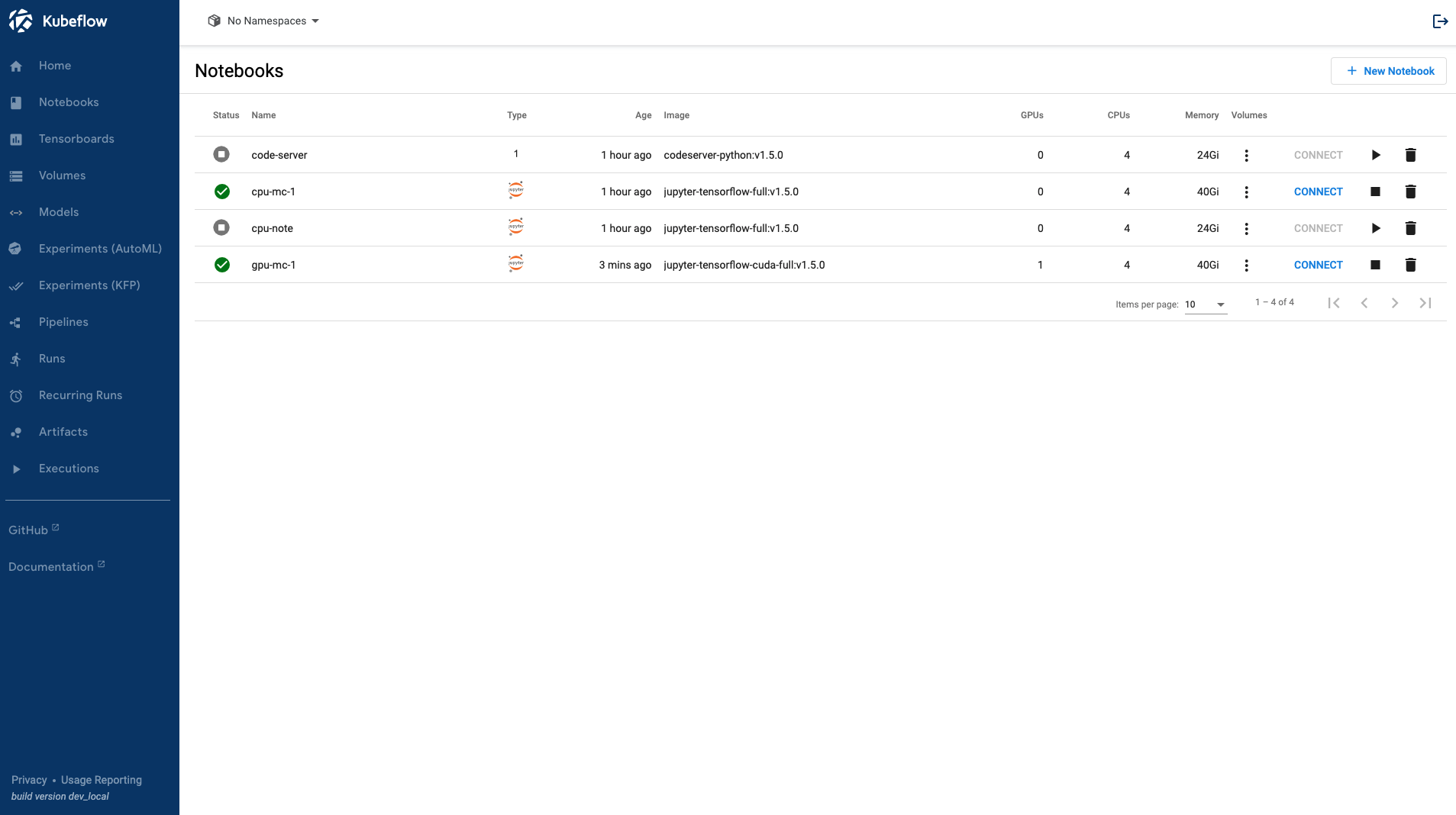Connect to cpu-mc-1 notebook
The width and height of the screenshot is (1456, 815).
(x=1318, y=192)
